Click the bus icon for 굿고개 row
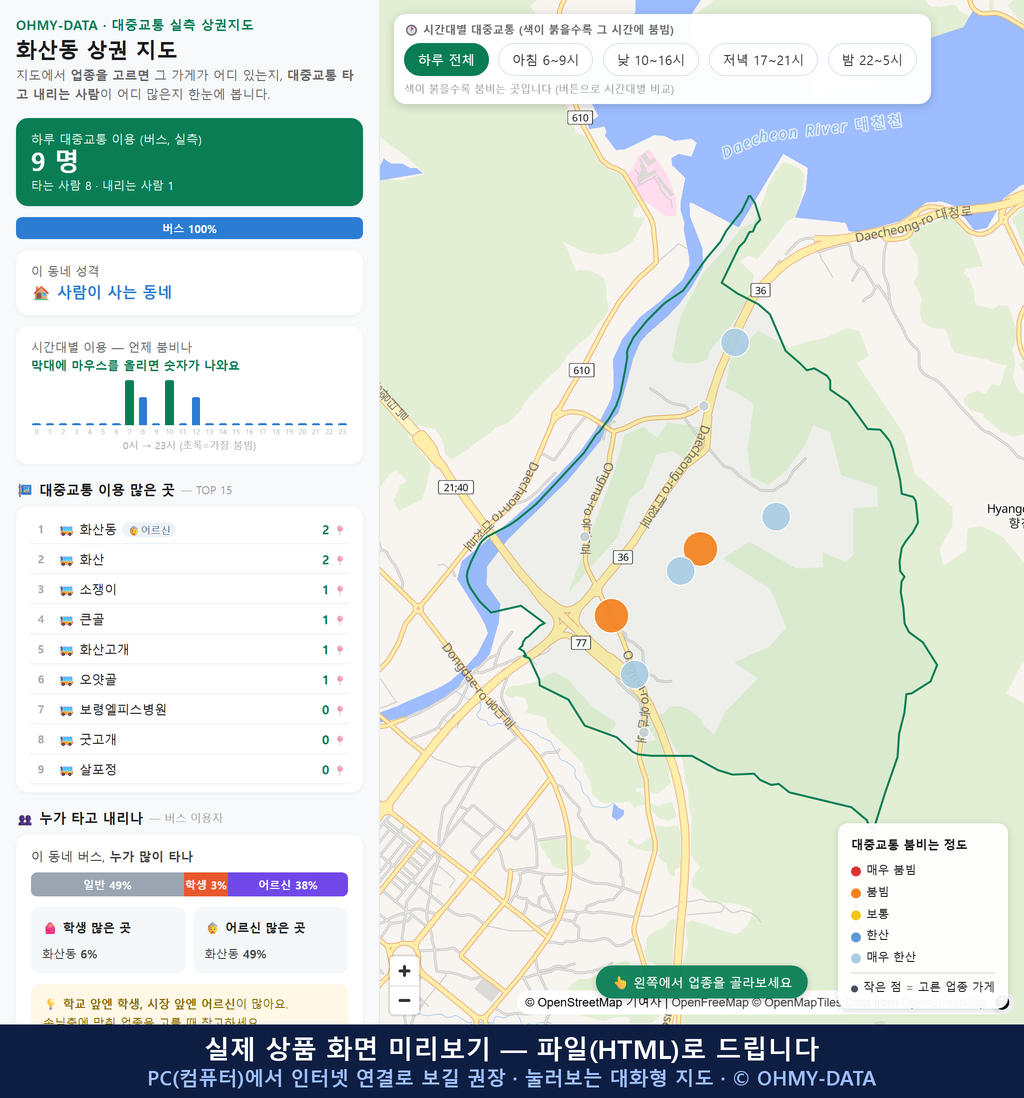This screenshot has width=1024, height=1098. 67,740
